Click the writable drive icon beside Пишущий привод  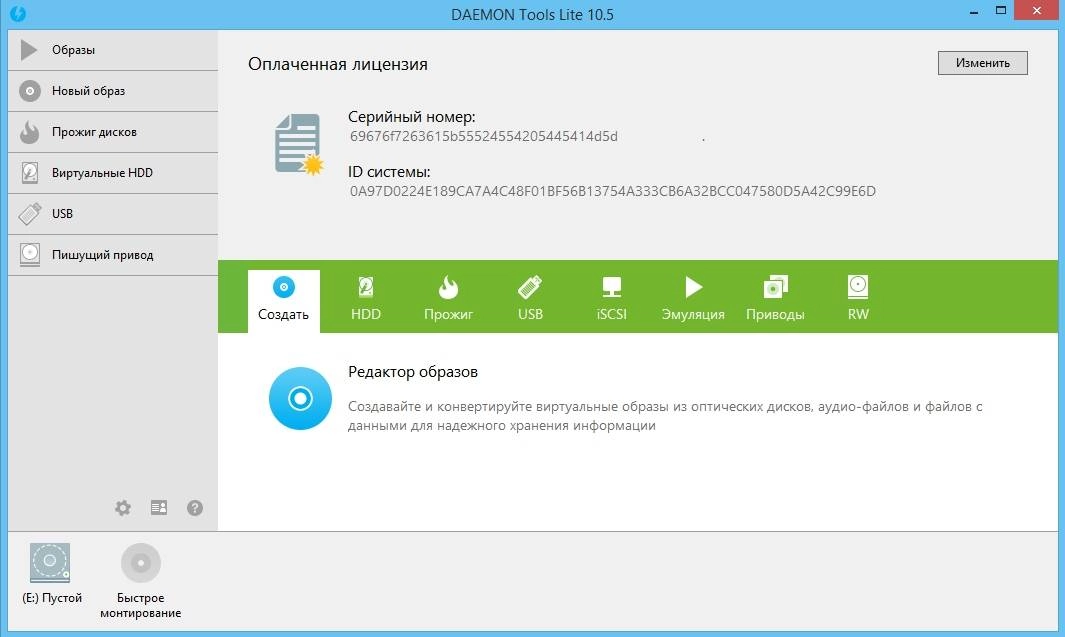pyautogui.click(x=30, y=255)
